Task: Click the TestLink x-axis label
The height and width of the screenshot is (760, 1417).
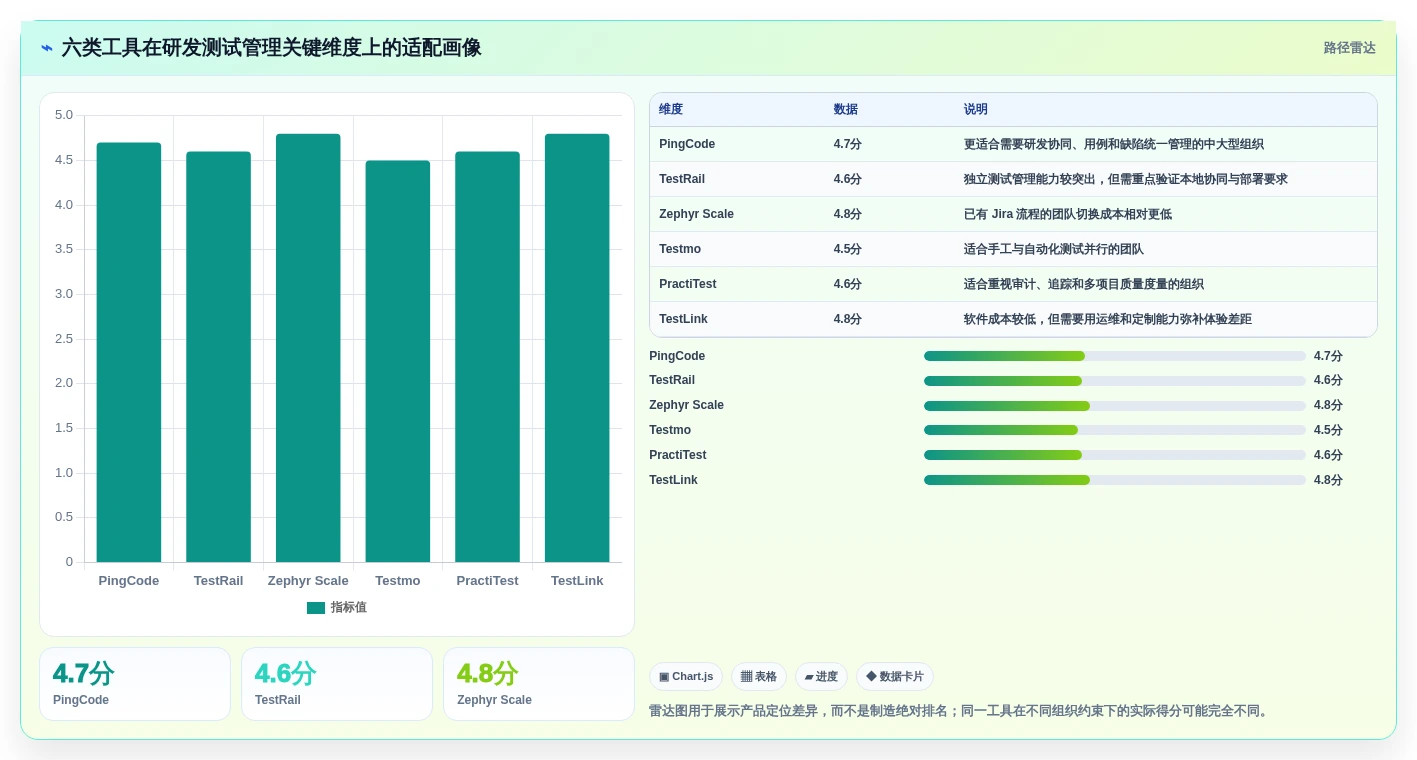Action: click(x=577, y=581)
